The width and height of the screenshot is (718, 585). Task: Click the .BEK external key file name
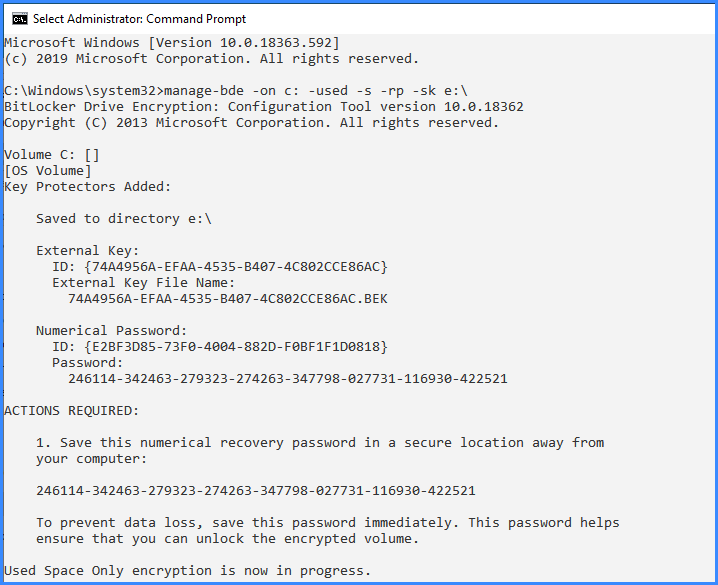228,299
